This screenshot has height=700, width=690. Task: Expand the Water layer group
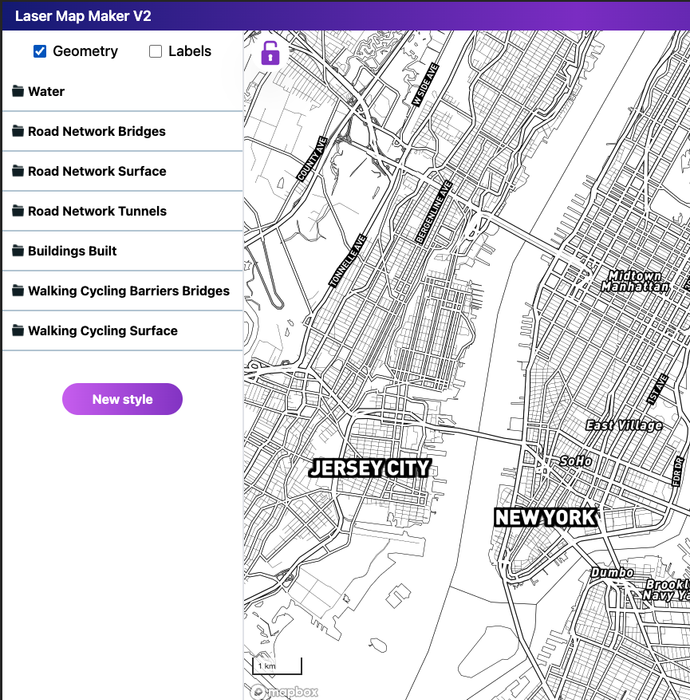coord(123,92)
